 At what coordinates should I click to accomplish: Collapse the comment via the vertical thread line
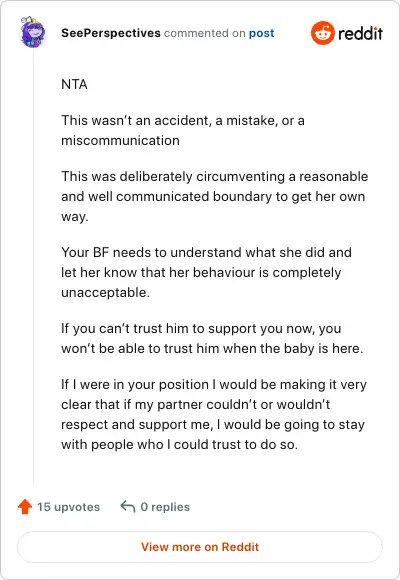click(33, 266)
